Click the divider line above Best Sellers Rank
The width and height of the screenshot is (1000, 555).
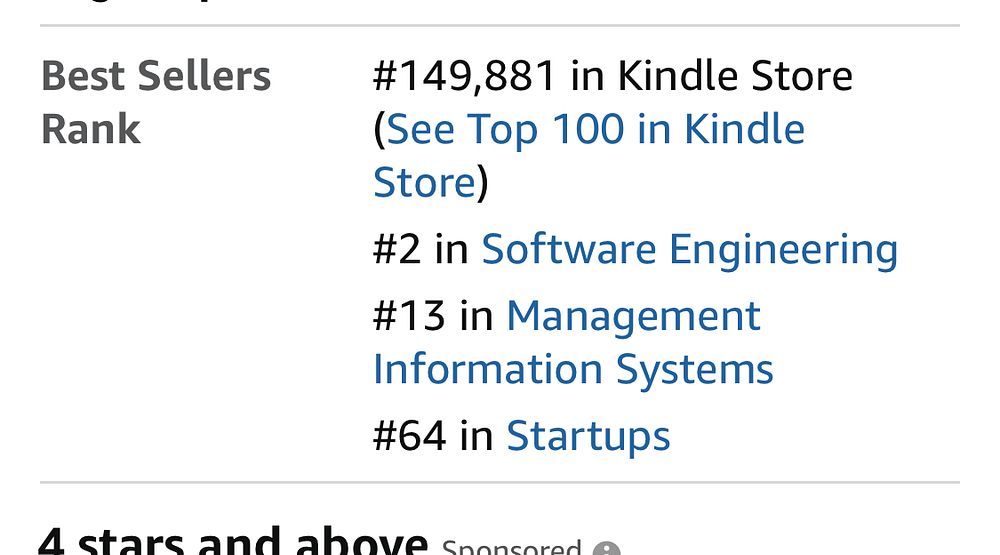click(500, 25)
